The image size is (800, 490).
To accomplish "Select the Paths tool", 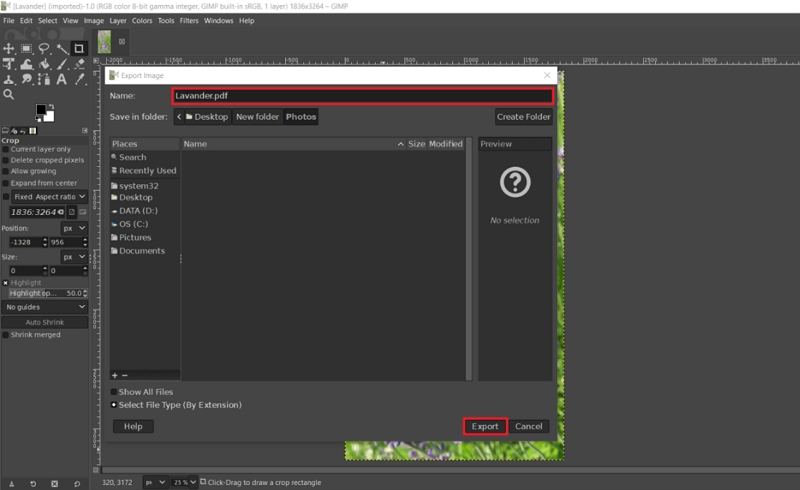I will (44, 80).
